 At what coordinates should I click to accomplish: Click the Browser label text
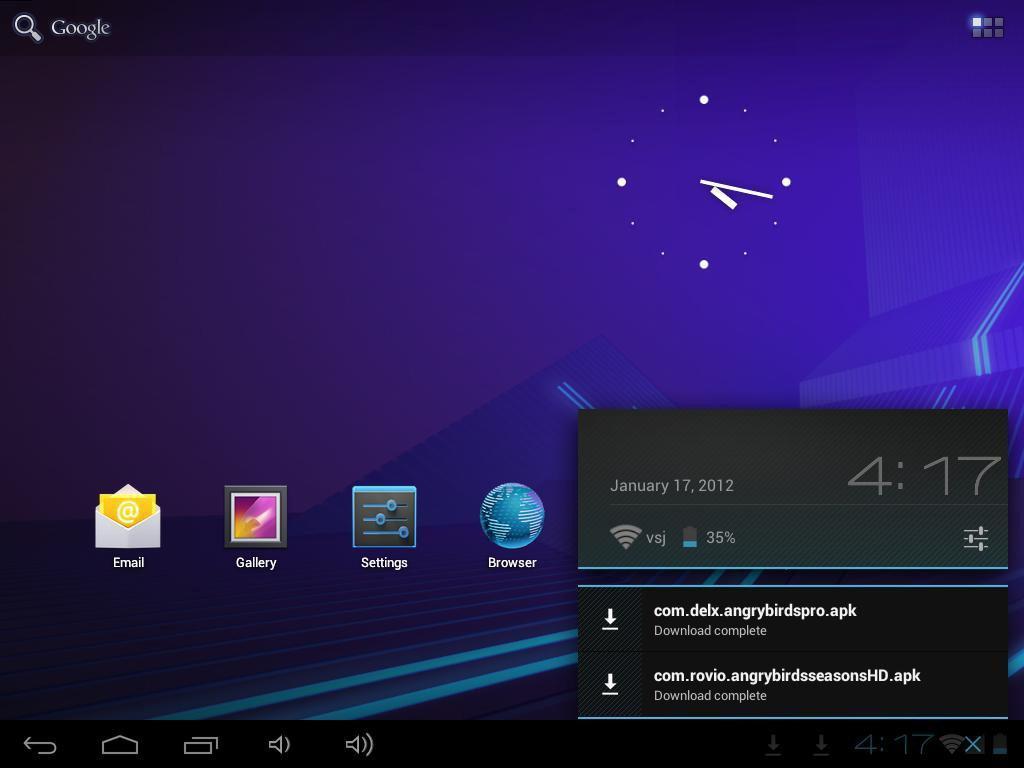(512, 562)
